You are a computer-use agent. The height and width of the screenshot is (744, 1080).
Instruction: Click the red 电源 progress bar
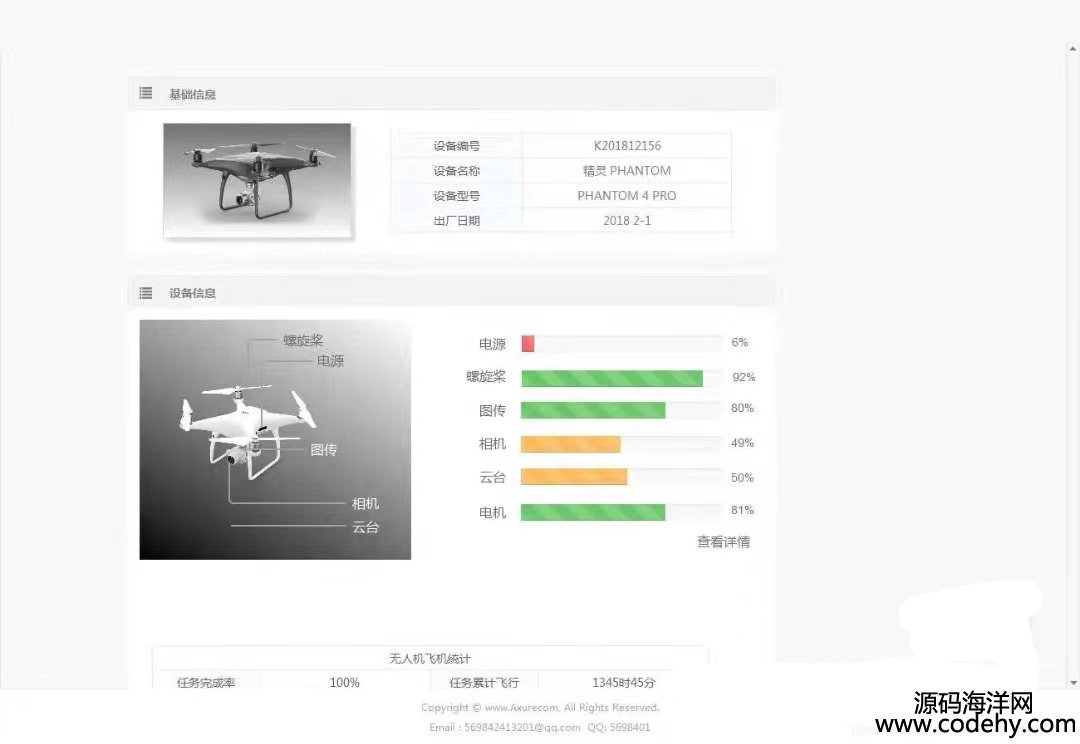(528, 343)
